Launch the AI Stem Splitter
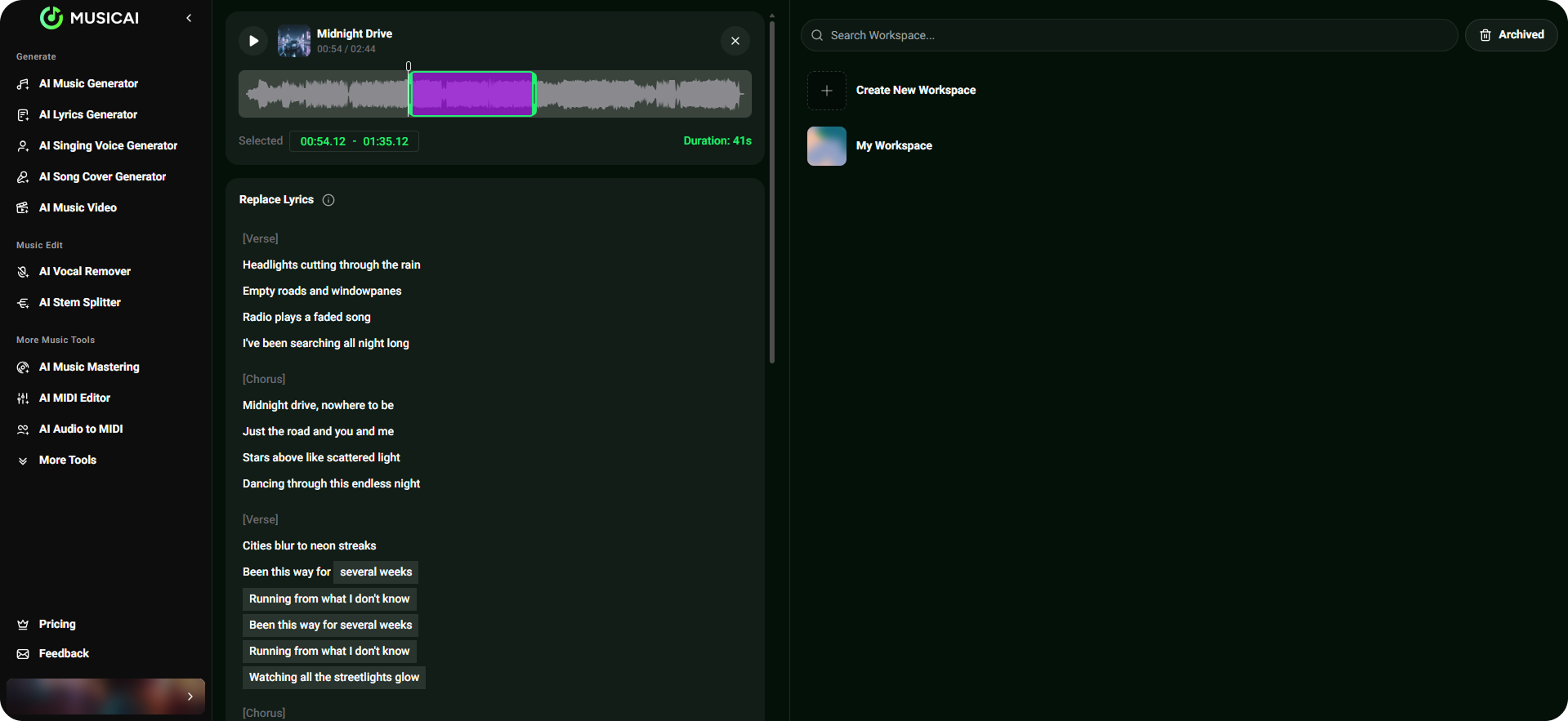The image size is (1568, 721). (79, 302)
